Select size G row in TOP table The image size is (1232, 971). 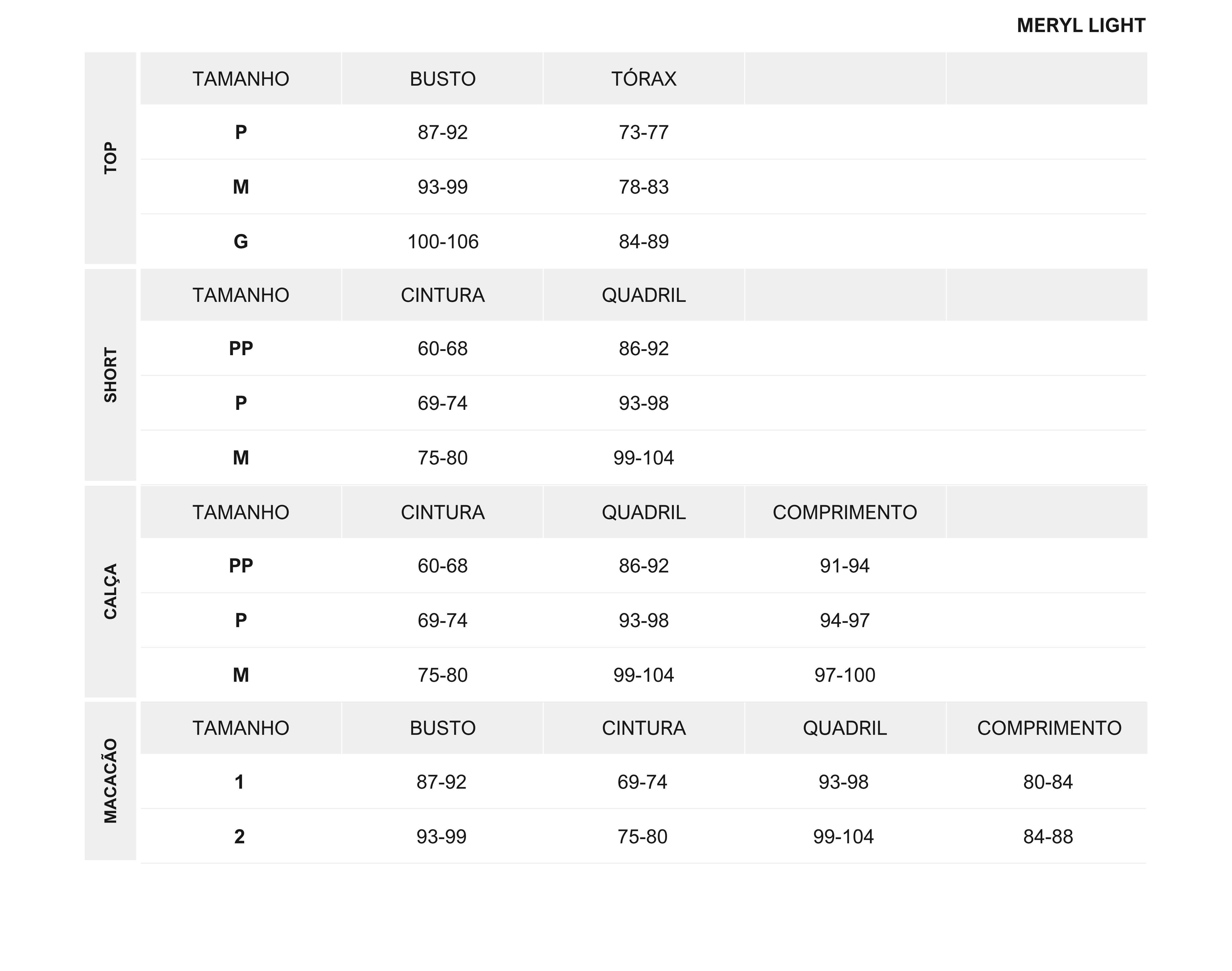tap(644, 242)
